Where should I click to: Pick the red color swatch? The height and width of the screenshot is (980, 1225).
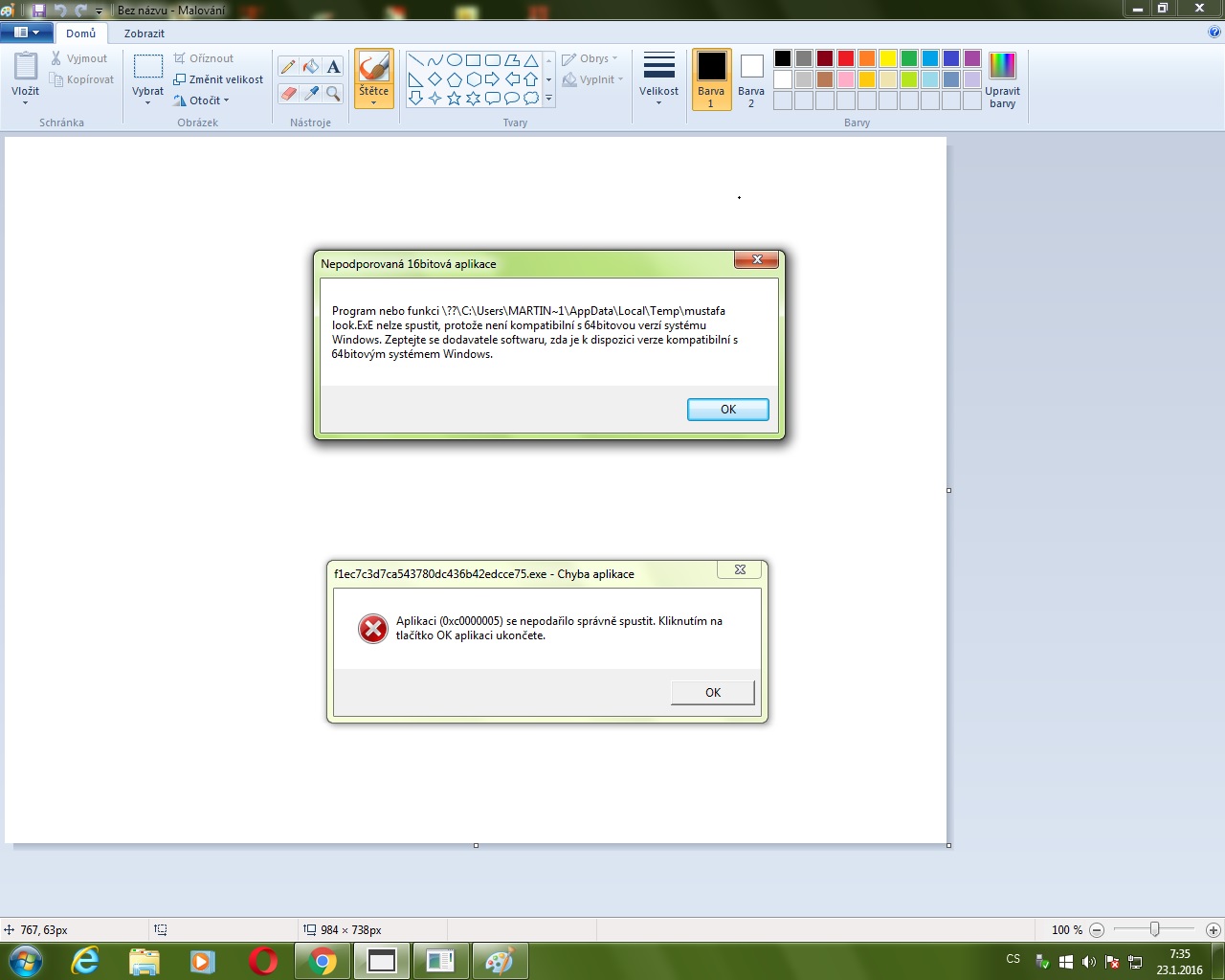pyautogui.click(x=846, y=58)
